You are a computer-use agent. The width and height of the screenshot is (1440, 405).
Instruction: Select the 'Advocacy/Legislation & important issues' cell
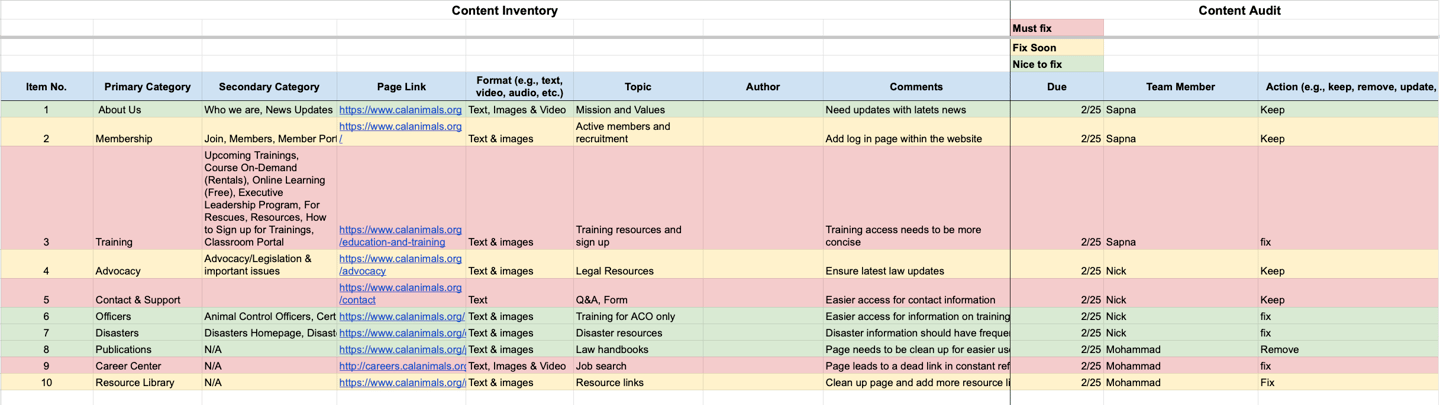pos(269,265)
